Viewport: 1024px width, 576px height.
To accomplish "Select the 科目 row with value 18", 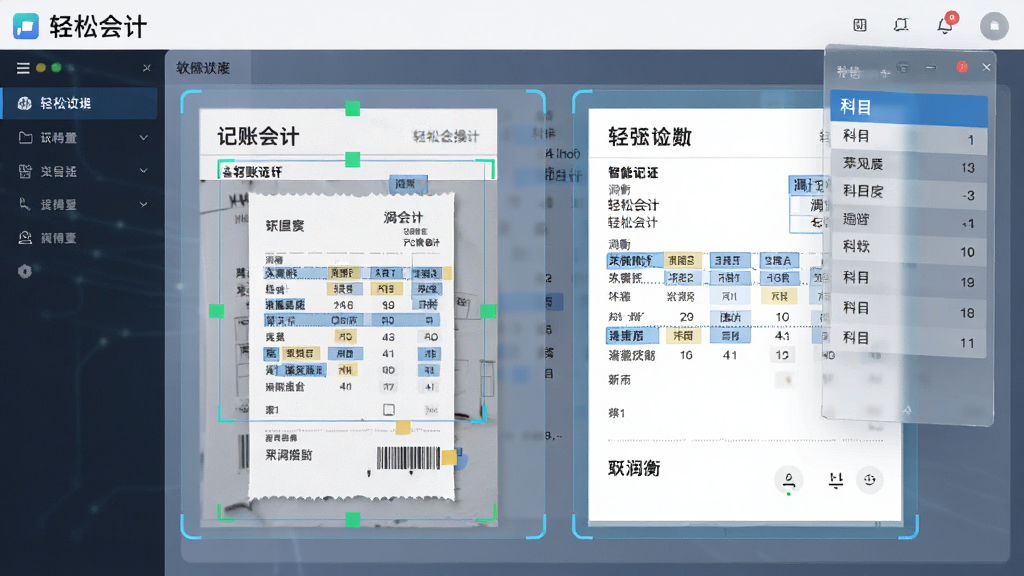I will tap(908, 310).
